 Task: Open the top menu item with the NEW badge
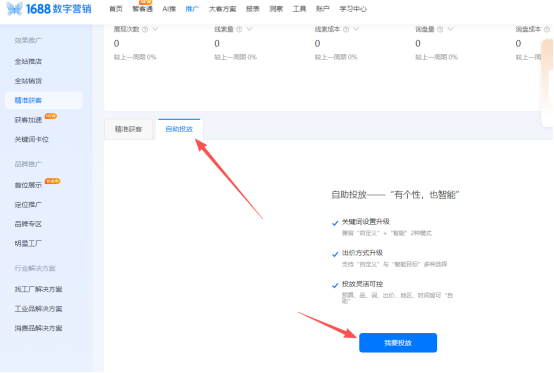tap(143, 8)
